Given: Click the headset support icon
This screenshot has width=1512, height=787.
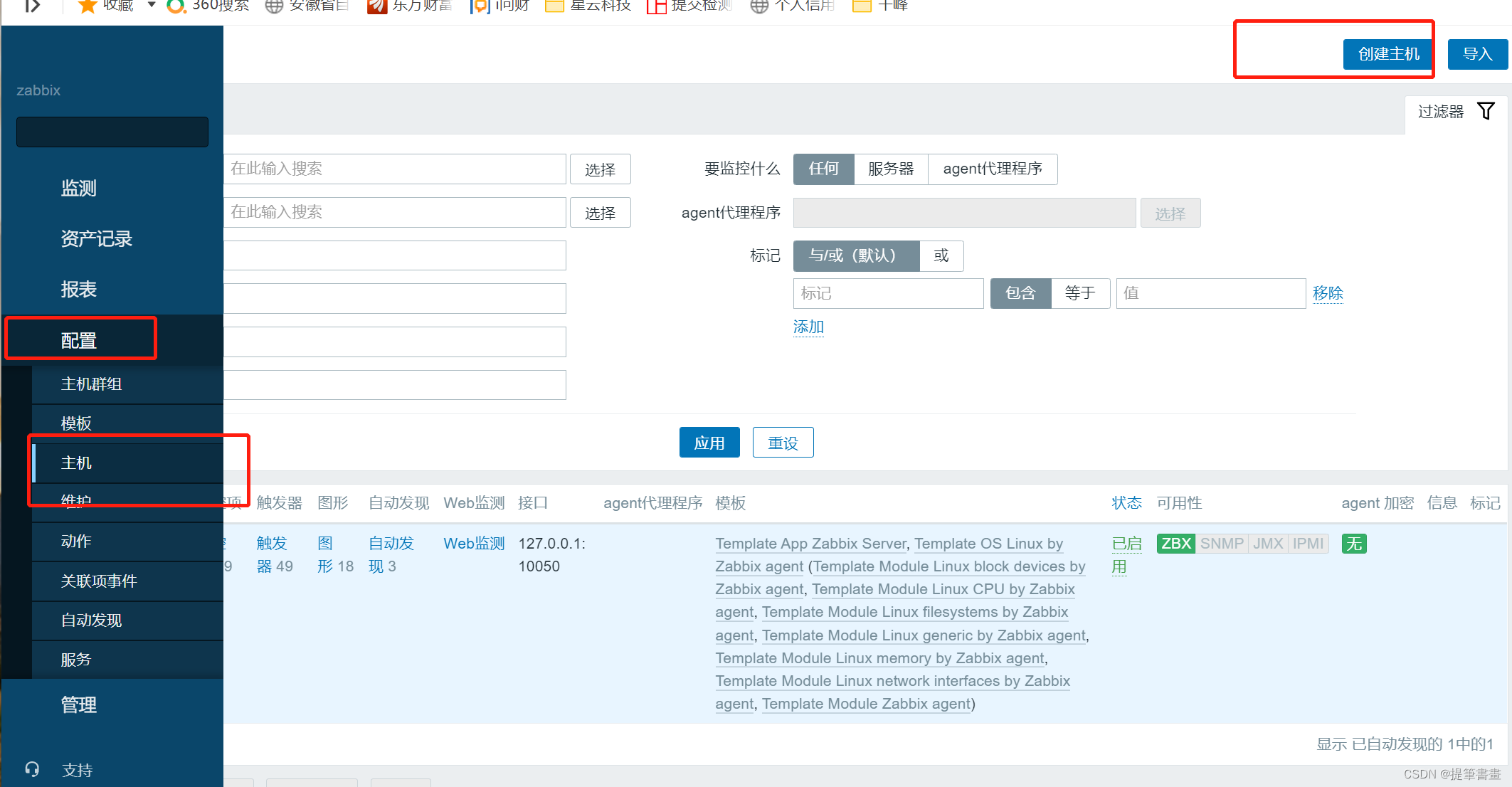Looking at the screenshot, I should coord(32,769).
